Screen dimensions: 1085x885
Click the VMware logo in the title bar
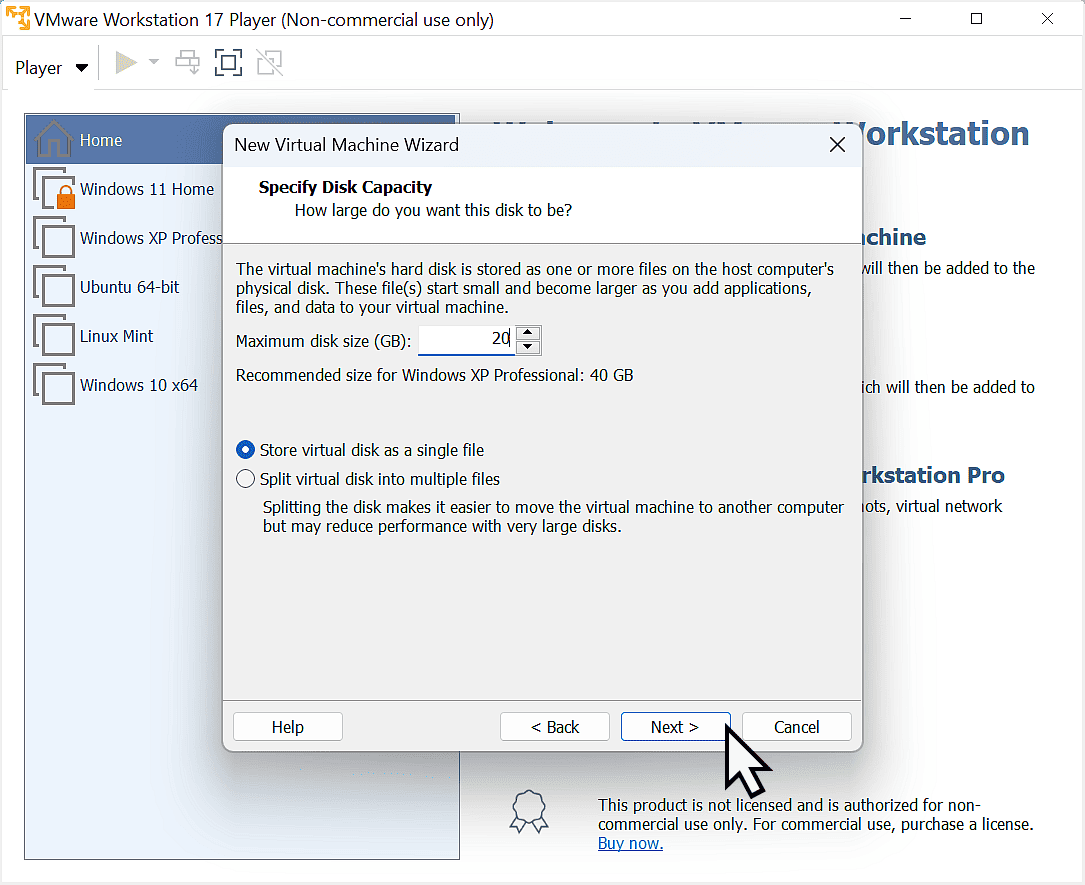[16, 18]
